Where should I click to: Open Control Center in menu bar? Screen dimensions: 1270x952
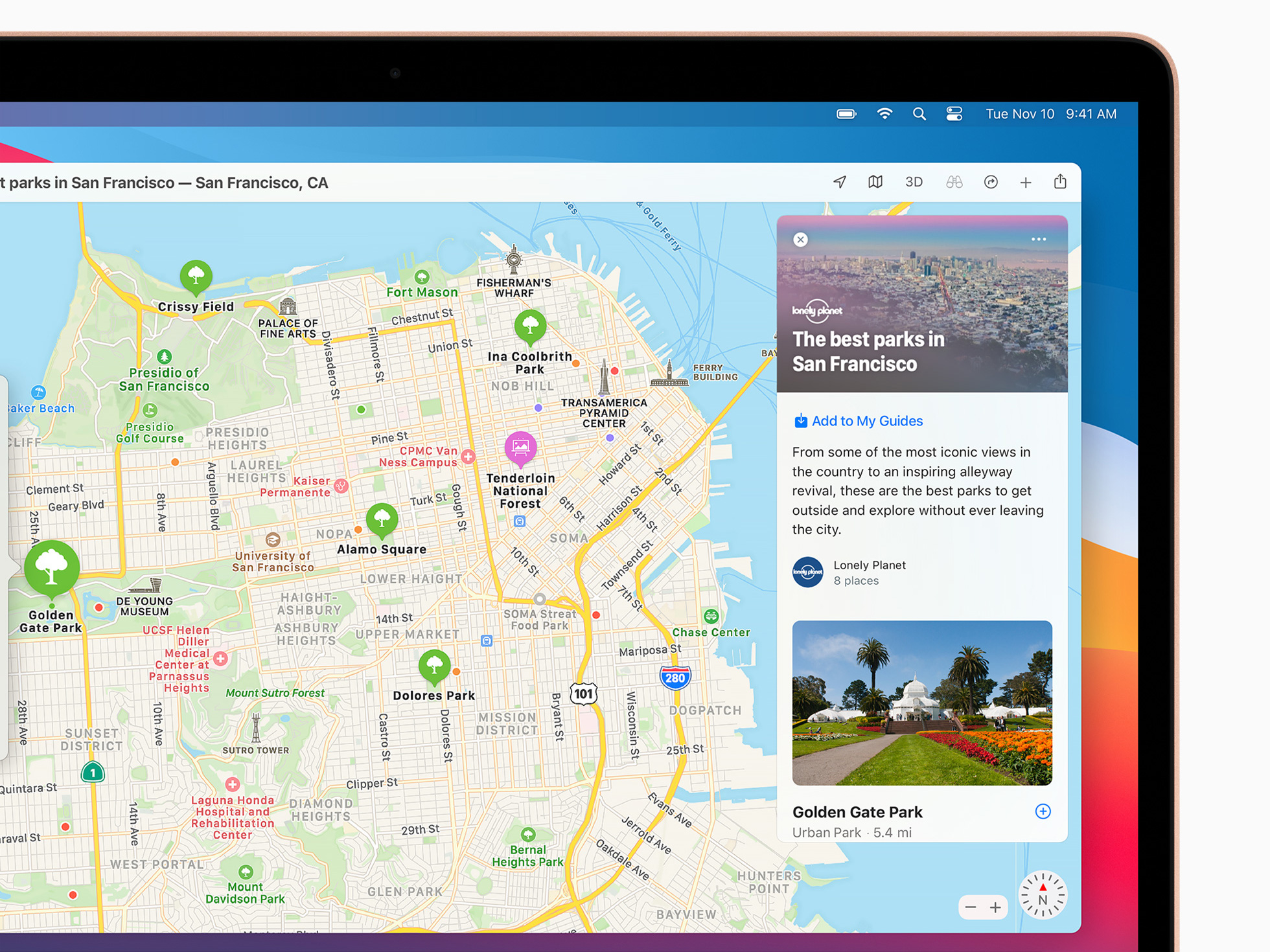[954, 114]
